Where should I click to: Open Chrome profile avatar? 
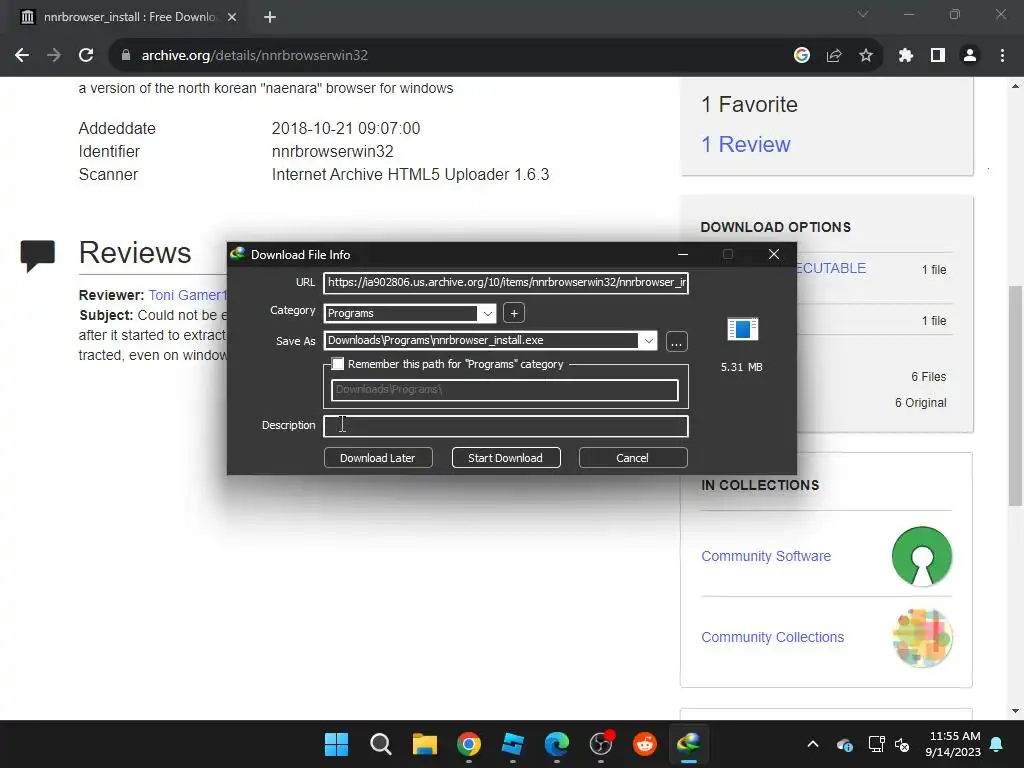(x=970, y=56)
